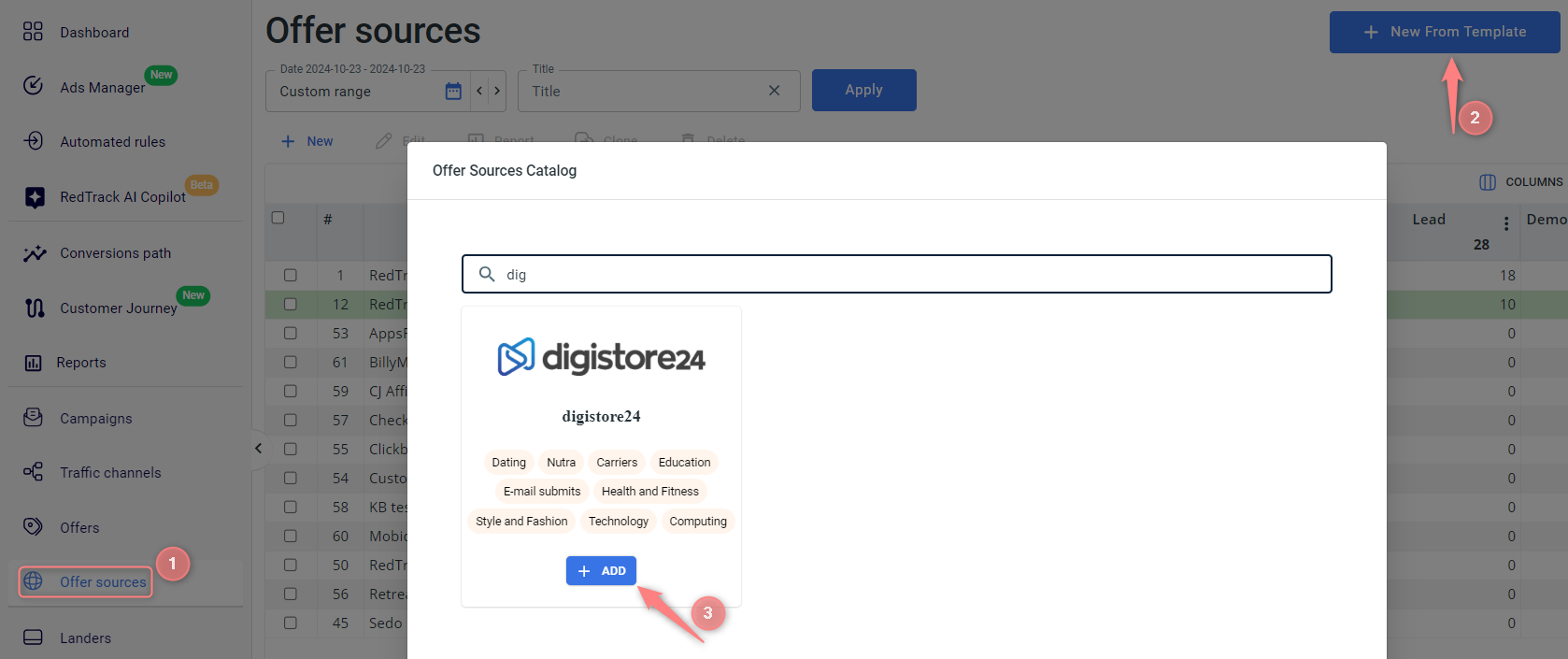Screen dimensions: 1568x659
Task: Check the checkbox for row 61
Action: click(291, 363)
